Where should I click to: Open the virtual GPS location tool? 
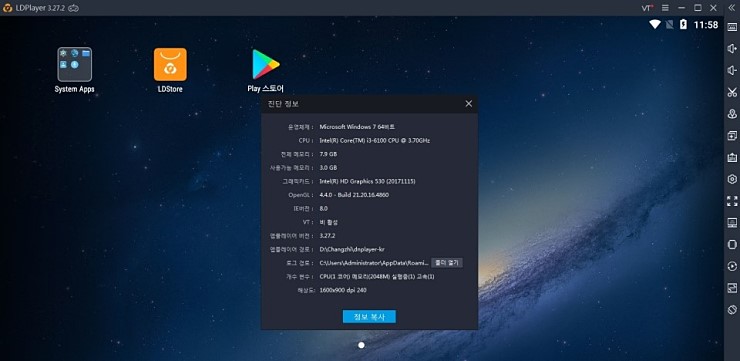click(x=732, y=114)
